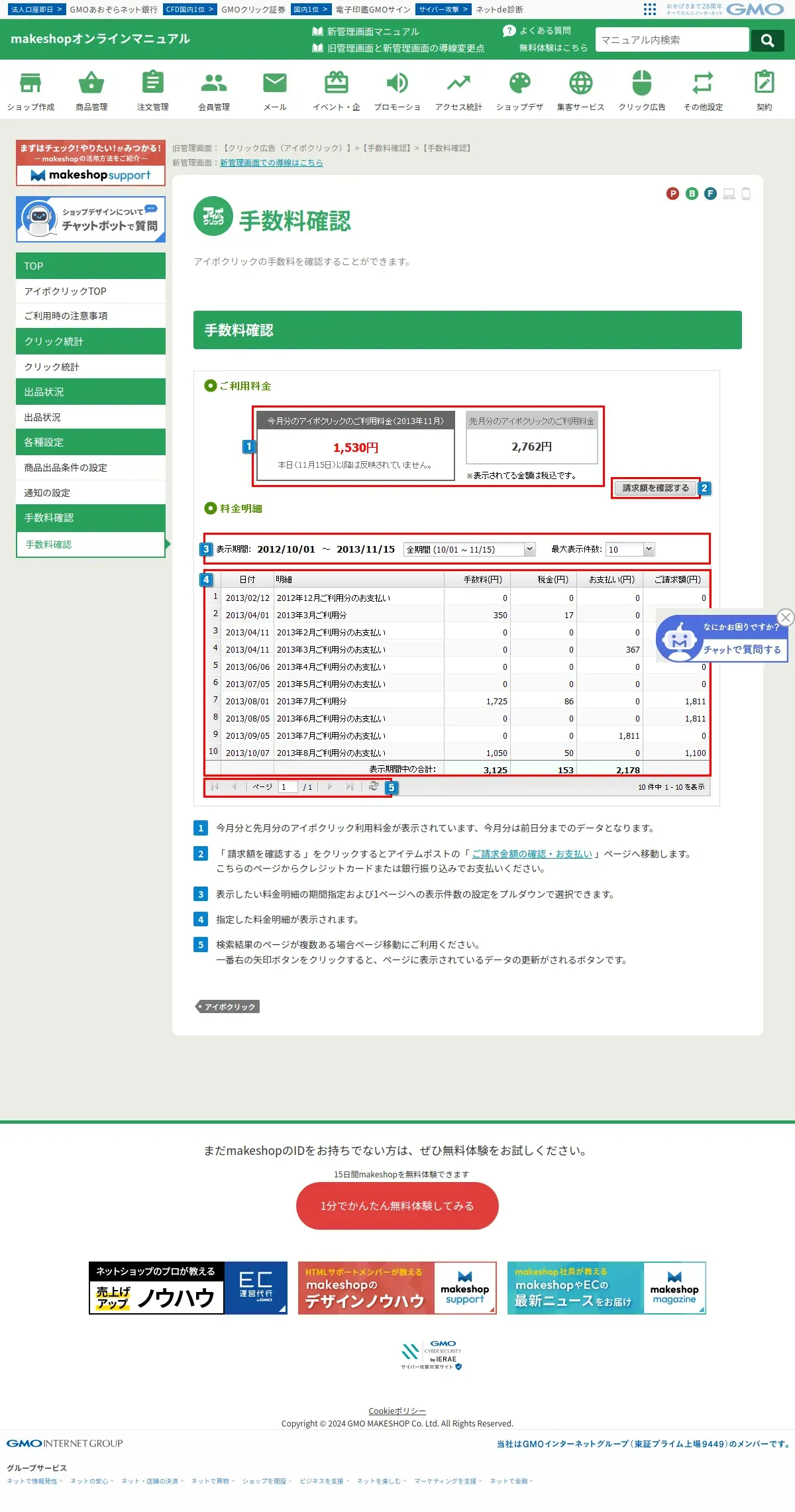
Task: Open プロモーション speaker icon
Action: (397, 83)
